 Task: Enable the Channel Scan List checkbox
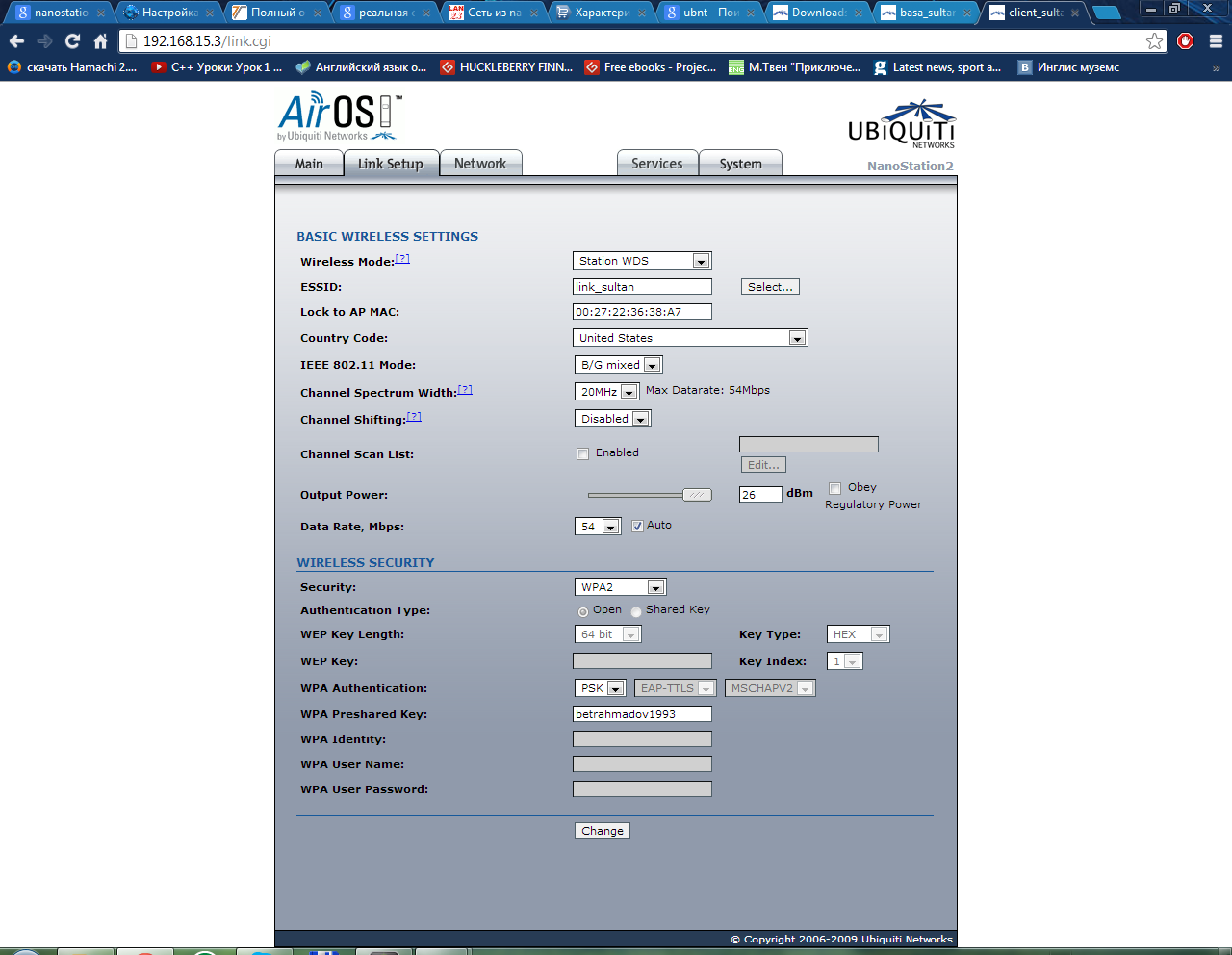pyautogui.click(x=582, y=453)
